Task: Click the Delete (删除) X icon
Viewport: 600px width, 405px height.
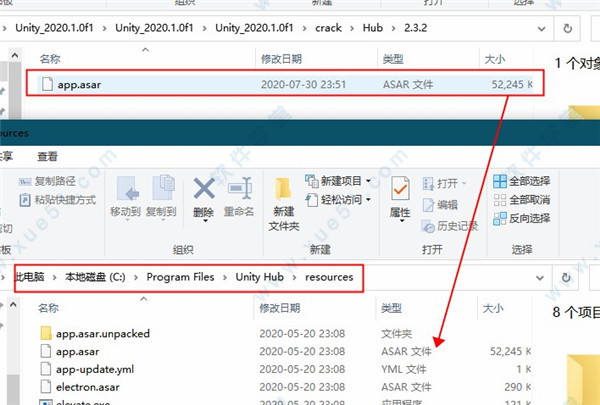Action: click(x=204, y=188)
